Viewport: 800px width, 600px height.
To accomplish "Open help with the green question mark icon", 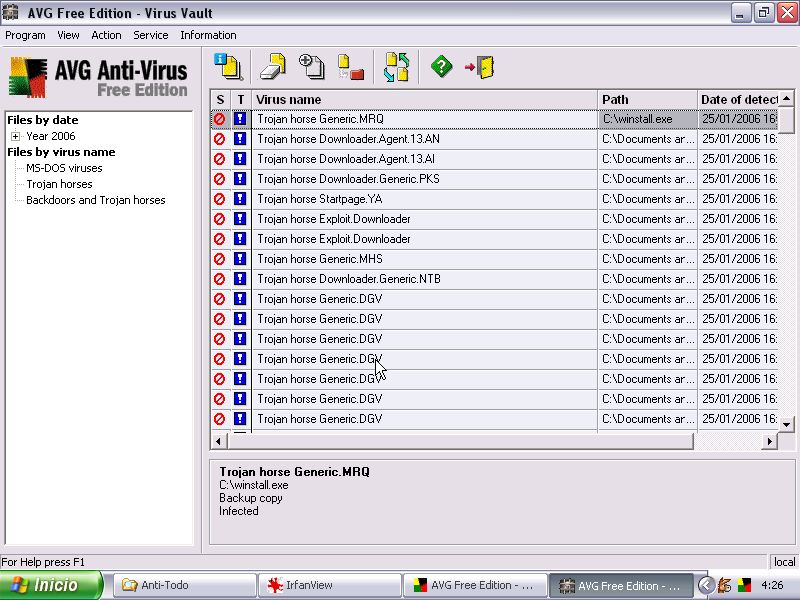I will tap(442, 67).
